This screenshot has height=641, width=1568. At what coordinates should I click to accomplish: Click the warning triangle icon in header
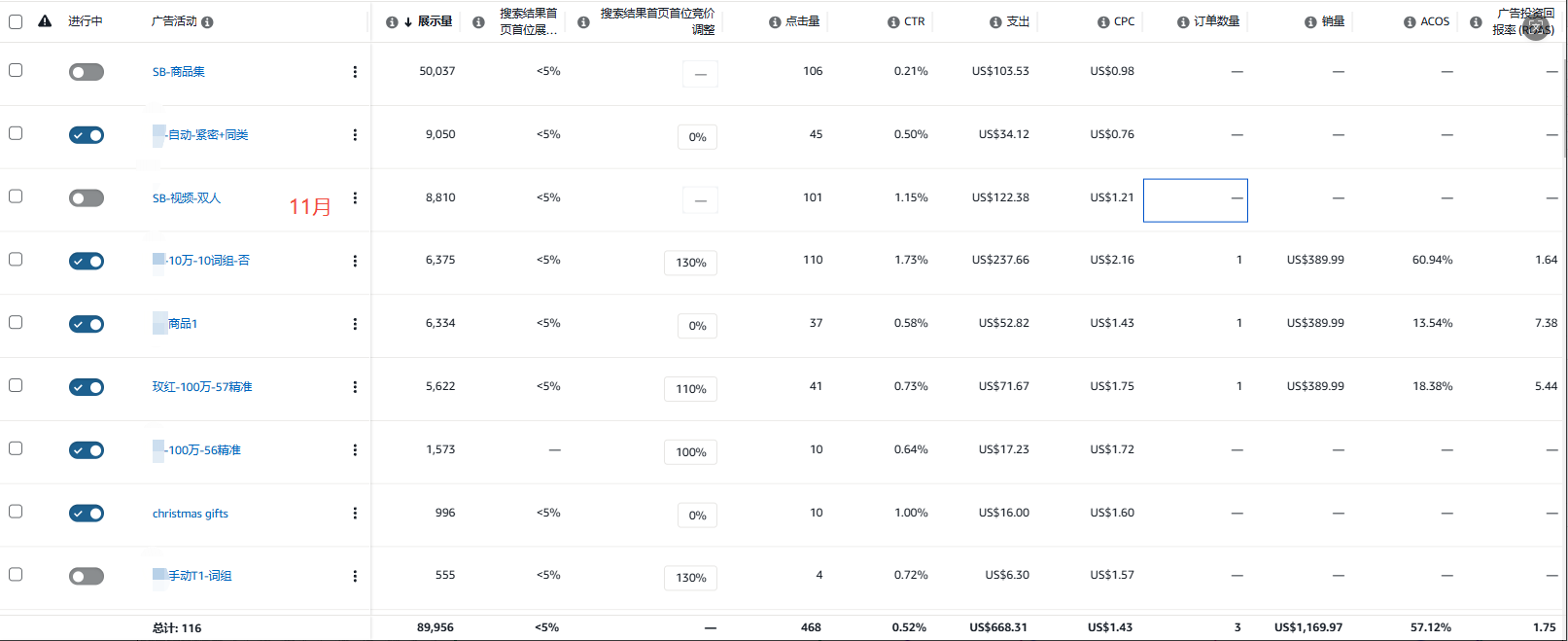pyautogui.click(x=45, y=21)
